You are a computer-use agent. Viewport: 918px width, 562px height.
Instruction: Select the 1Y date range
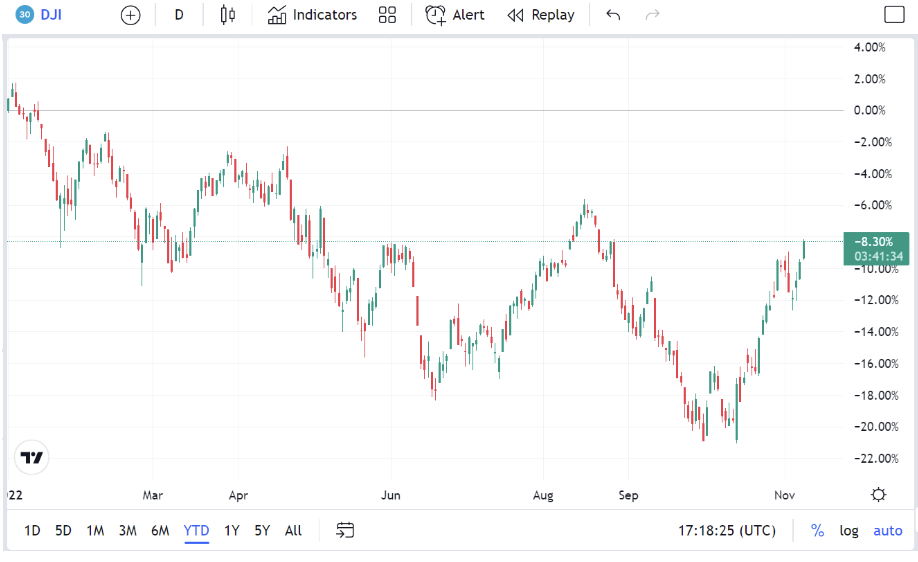click(231, 531)
